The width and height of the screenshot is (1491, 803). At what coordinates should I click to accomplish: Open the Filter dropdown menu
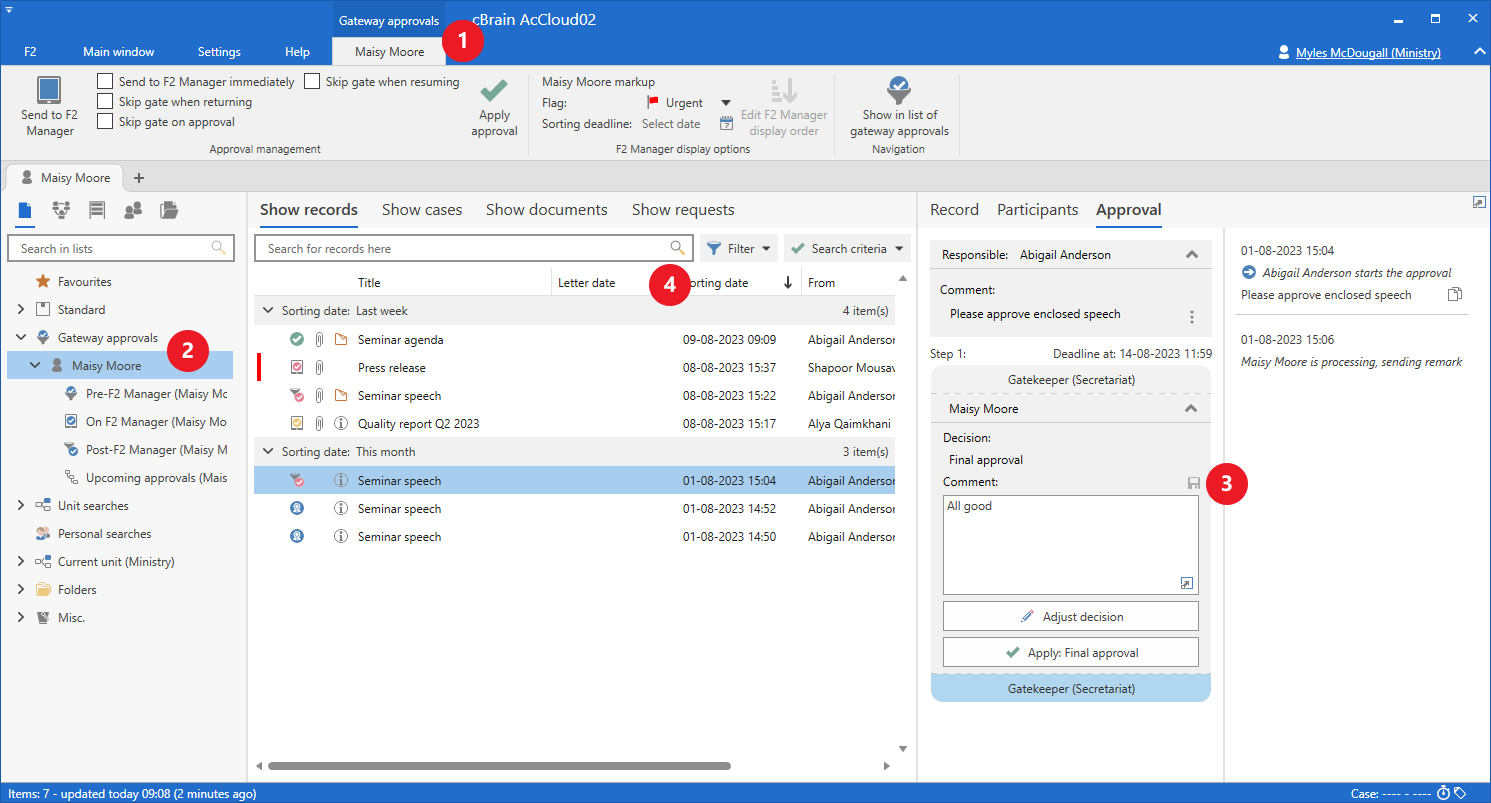[x=739, y=248]
